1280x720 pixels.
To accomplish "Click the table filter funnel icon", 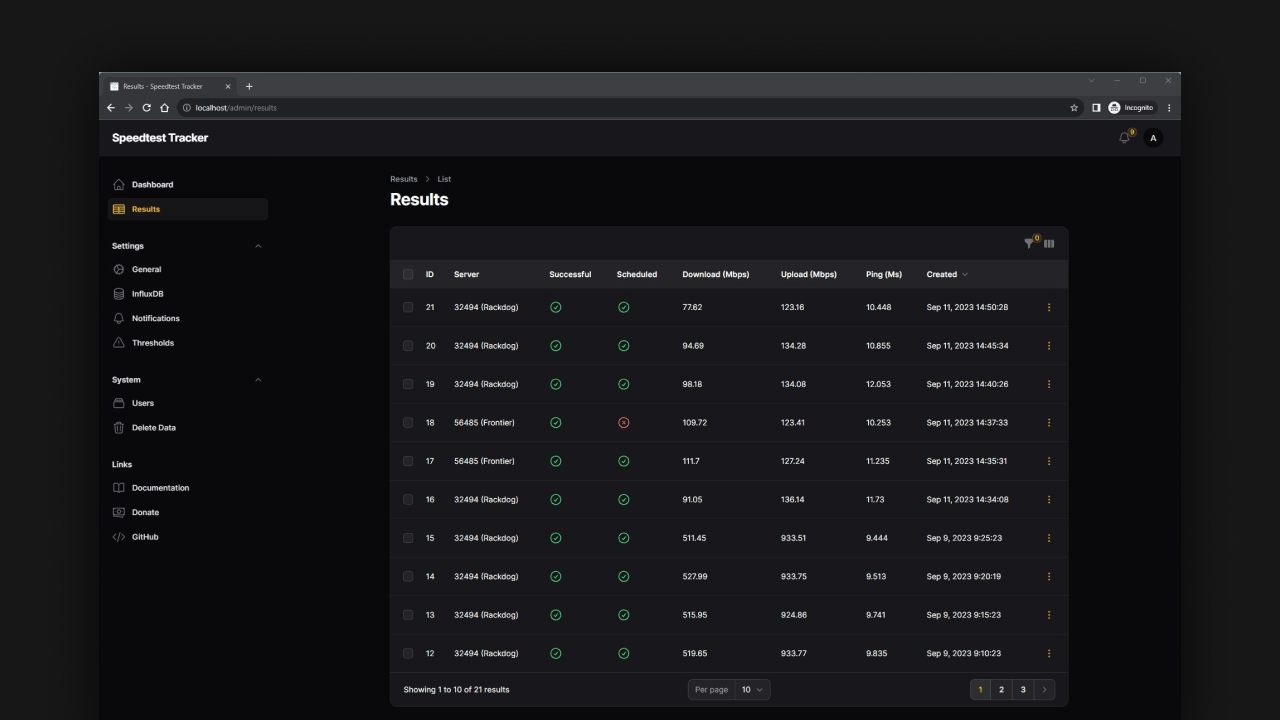I will point(1029,243).
